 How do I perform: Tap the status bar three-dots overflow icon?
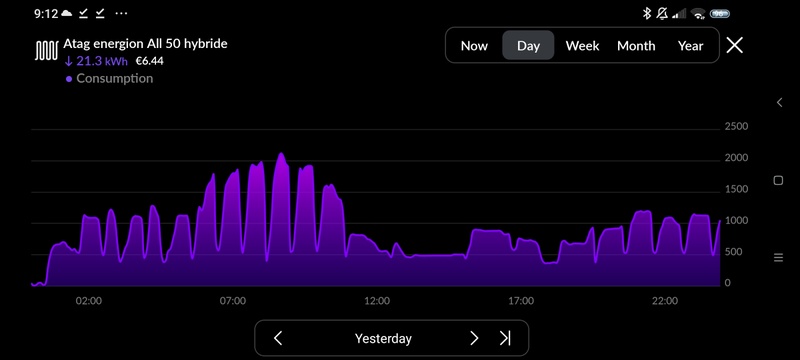pyautogui.click(x=121, y=14)
